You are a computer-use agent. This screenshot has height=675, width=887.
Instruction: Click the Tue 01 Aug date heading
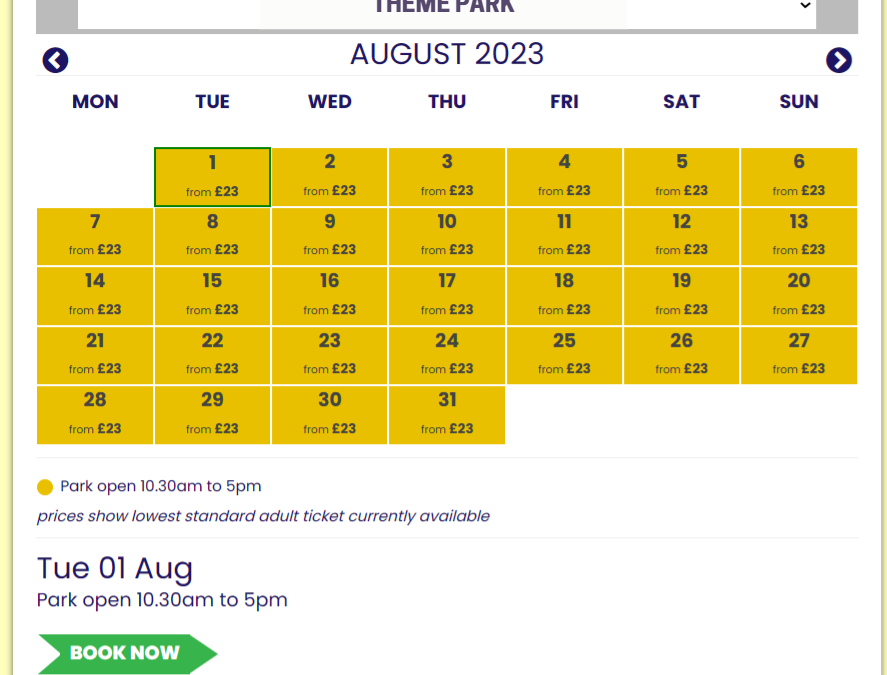click(x=114, y=568)
